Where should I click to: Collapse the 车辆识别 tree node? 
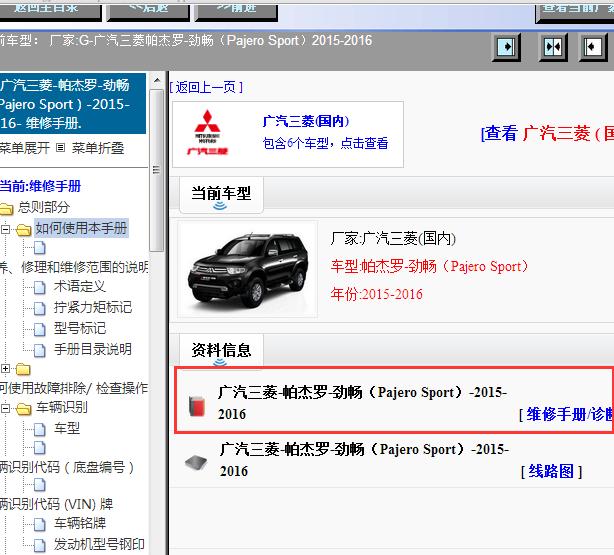click(x=5, y=409)
